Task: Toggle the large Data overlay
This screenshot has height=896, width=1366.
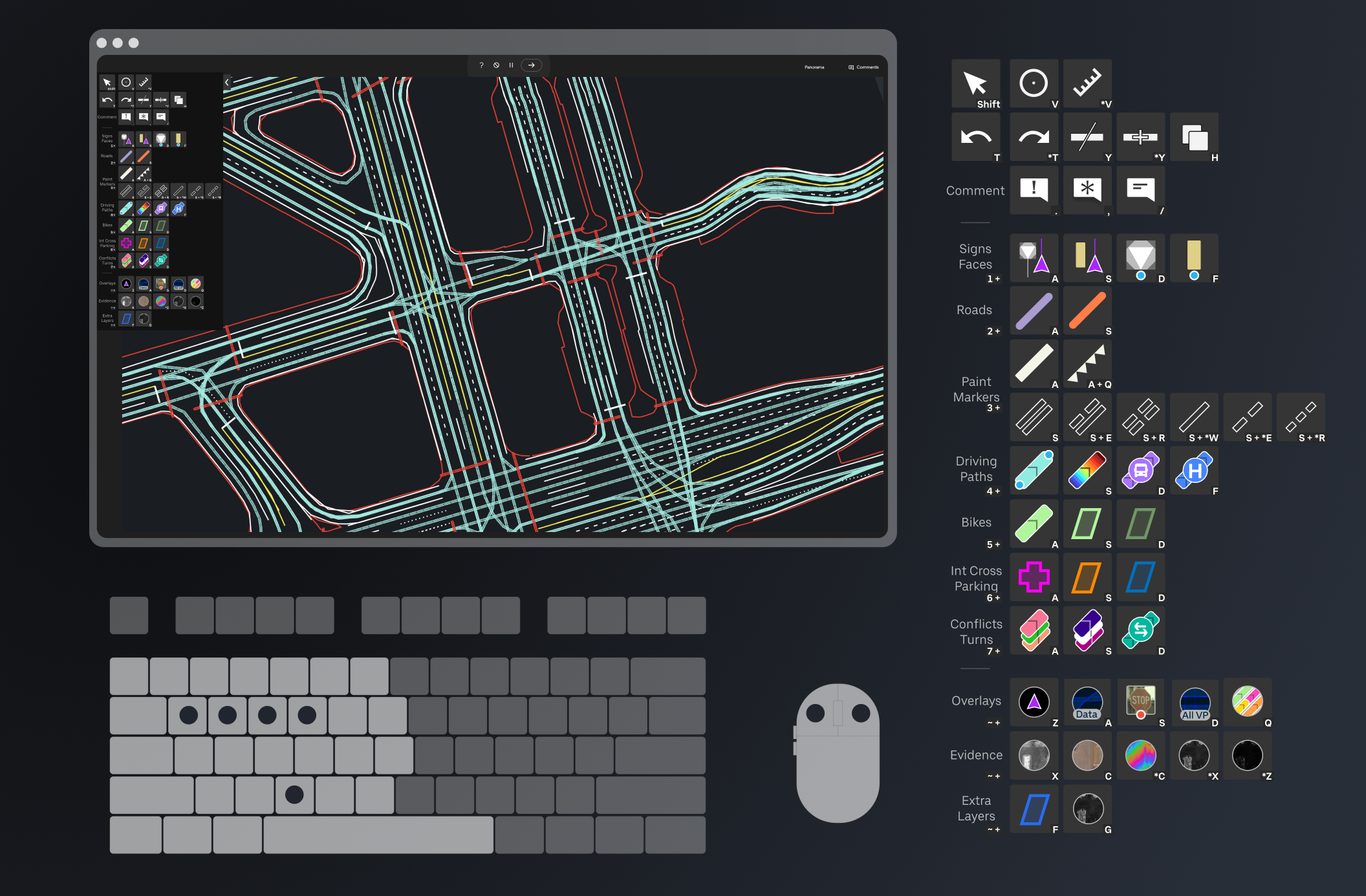Action: (x=1087, y=703)
